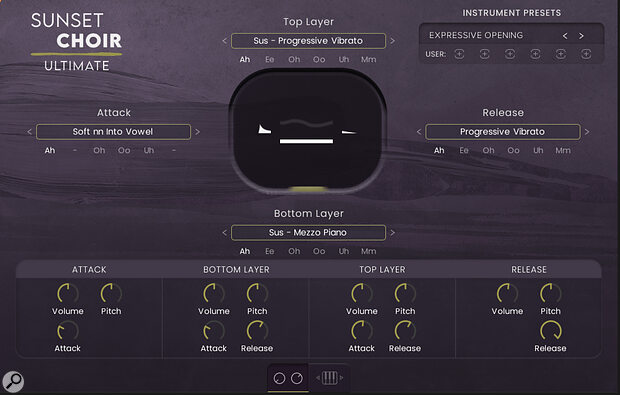Save to fourth USER preset slot

click(535, 54)
